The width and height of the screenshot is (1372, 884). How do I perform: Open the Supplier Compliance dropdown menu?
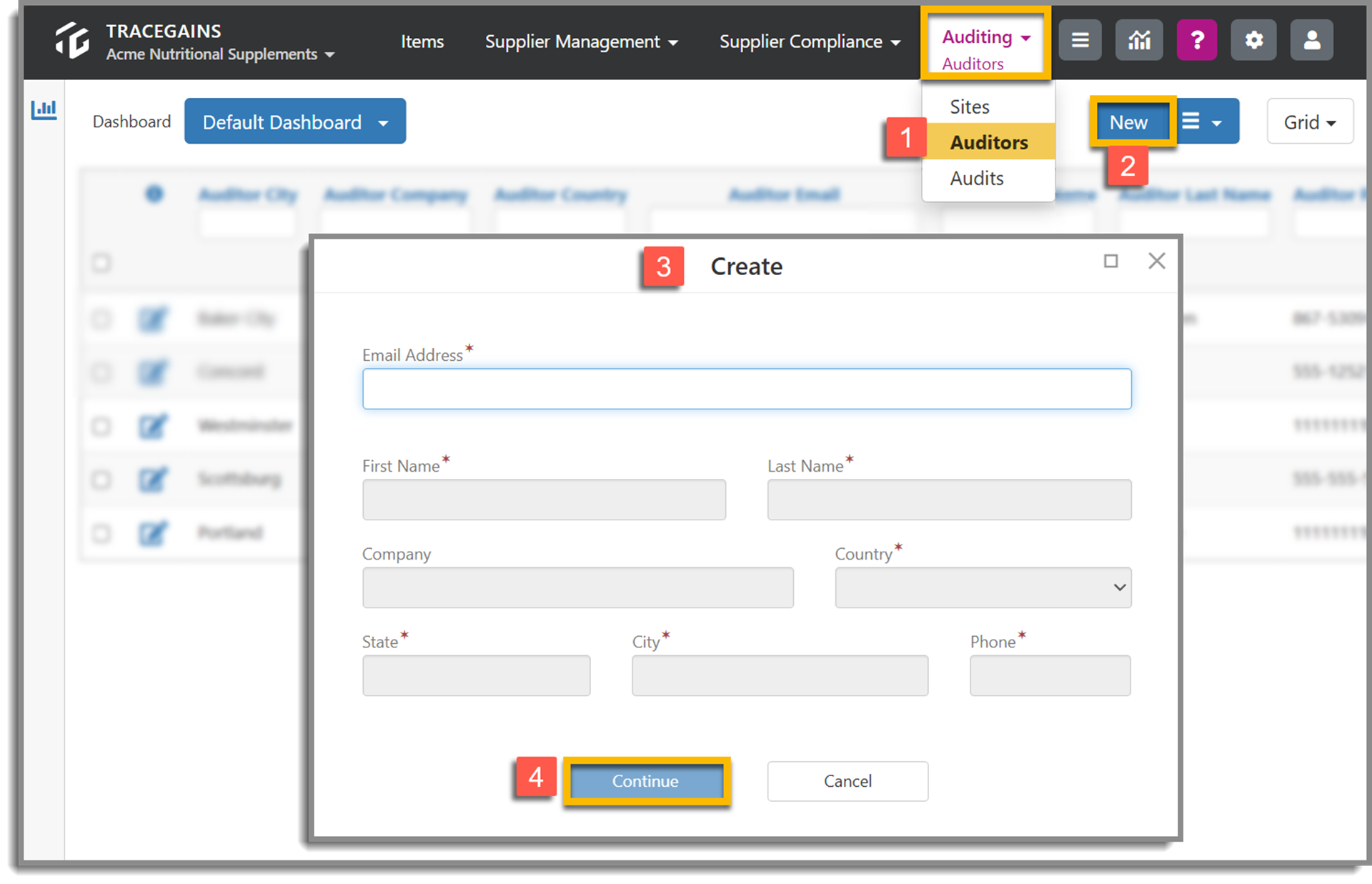tap(810, 41)
